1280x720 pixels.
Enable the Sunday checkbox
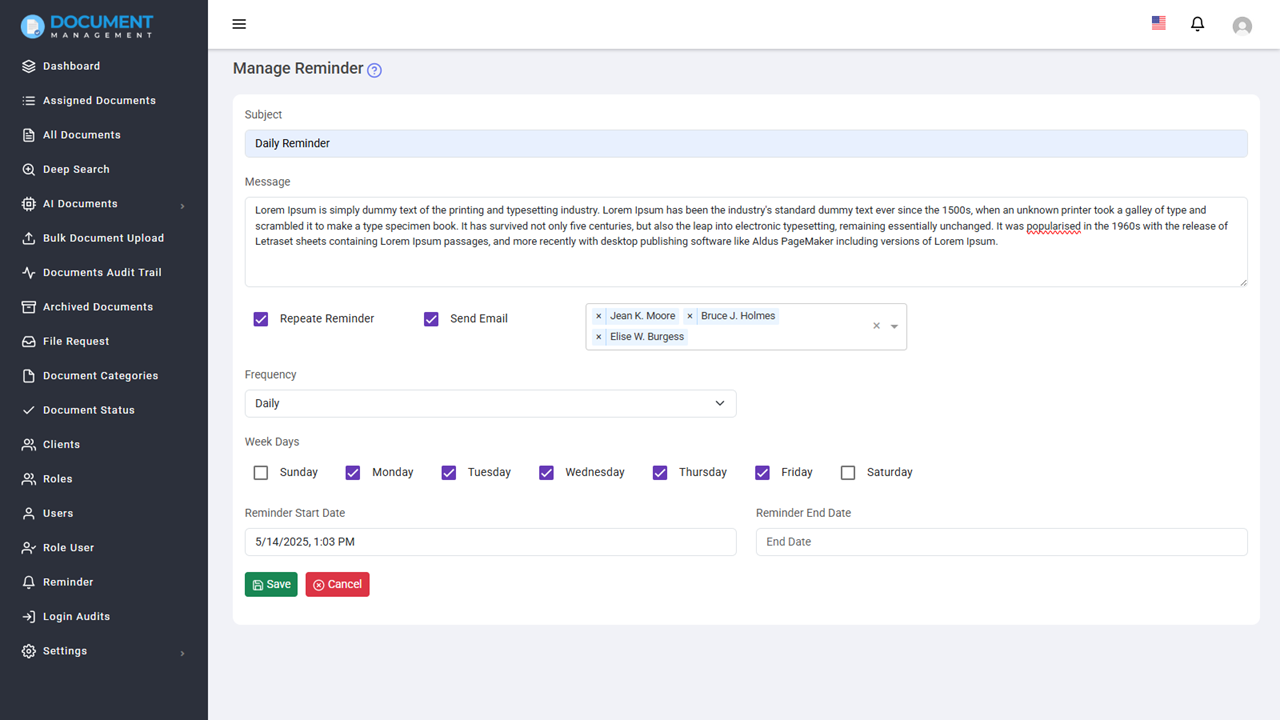click(261, 473)
